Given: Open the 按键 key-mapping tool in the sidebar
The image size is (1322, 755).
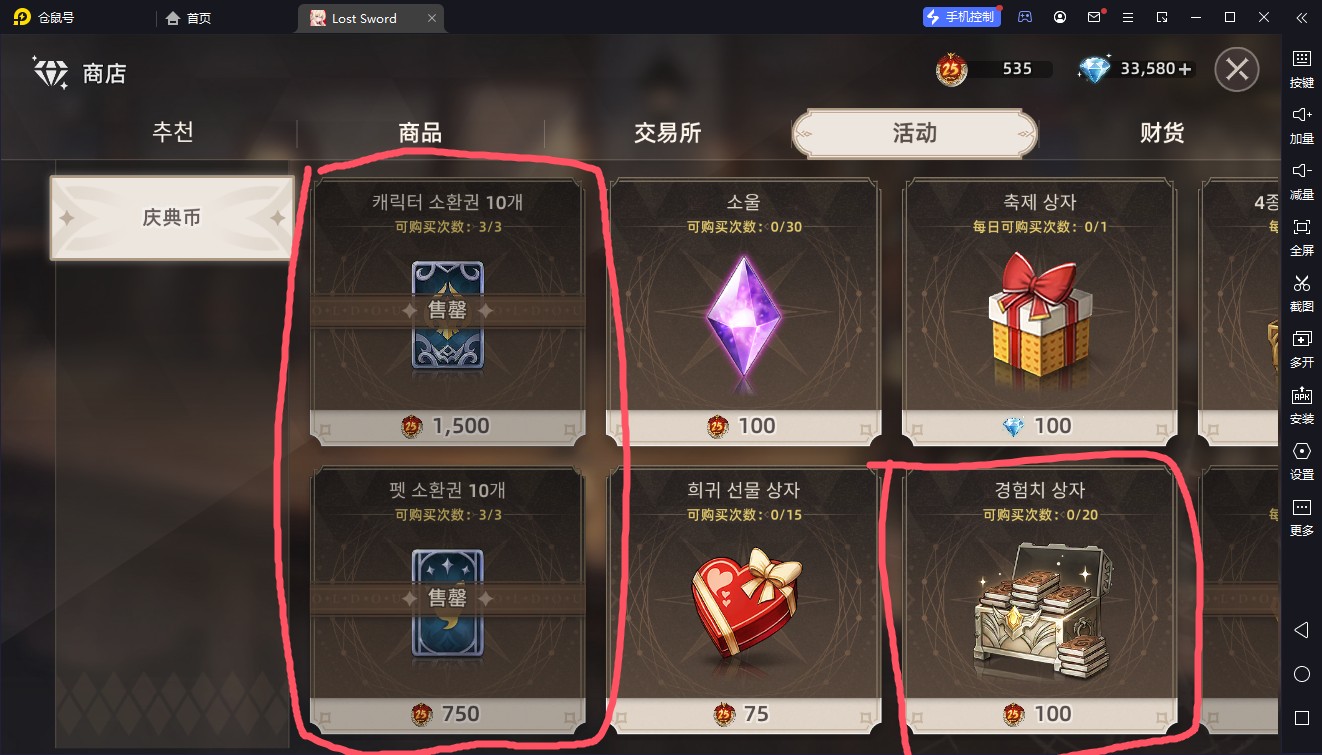Looking at the screenshot, I should (x=1301, y=69).
